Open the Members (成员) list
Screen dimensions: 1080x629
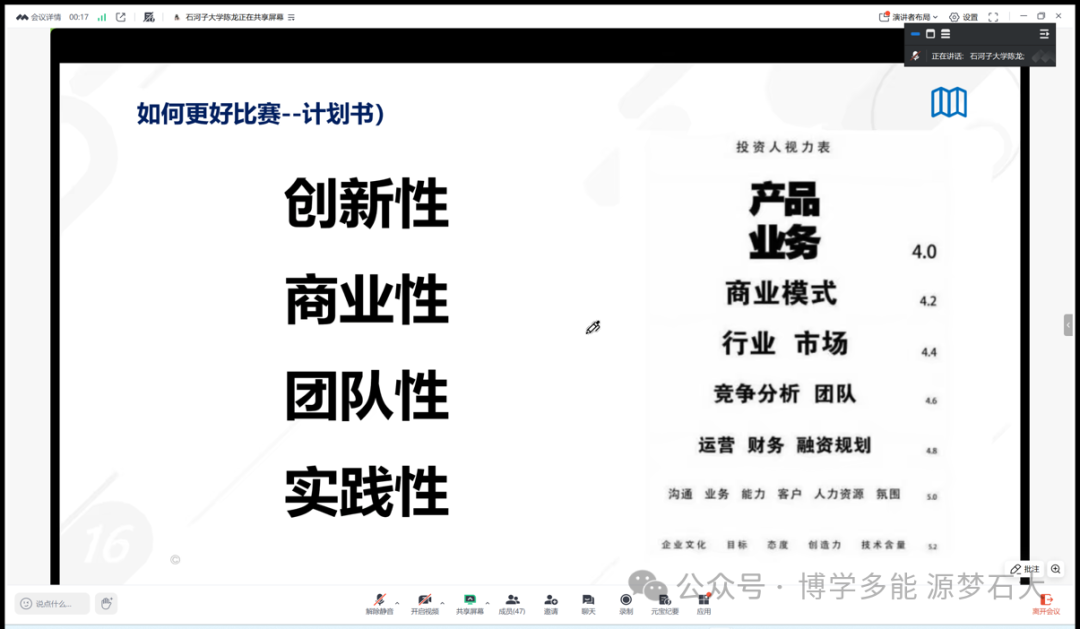(x=512, y=603)
